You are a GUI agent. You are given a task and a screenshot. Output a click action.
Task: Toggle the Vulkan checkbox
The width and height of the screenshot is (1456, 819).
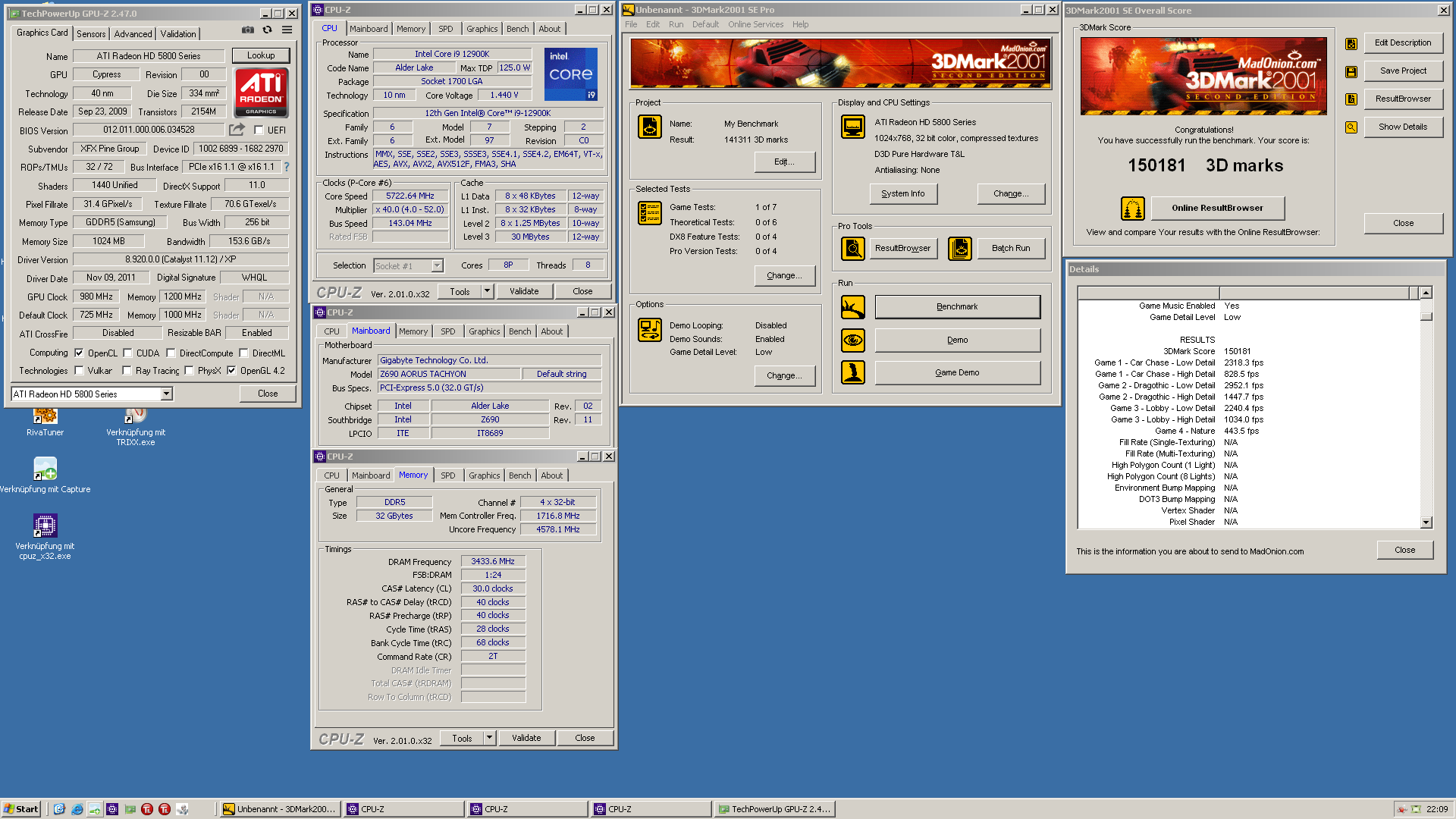79,371
